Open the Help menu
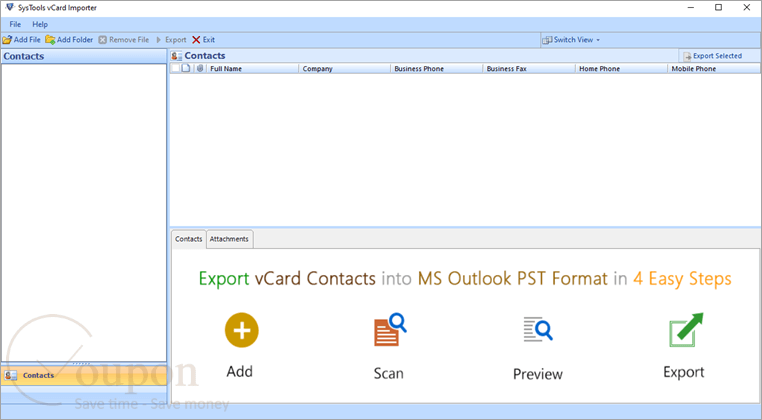Image resolution: width=762 pixels, height=420 pixels. click(40, 24)
